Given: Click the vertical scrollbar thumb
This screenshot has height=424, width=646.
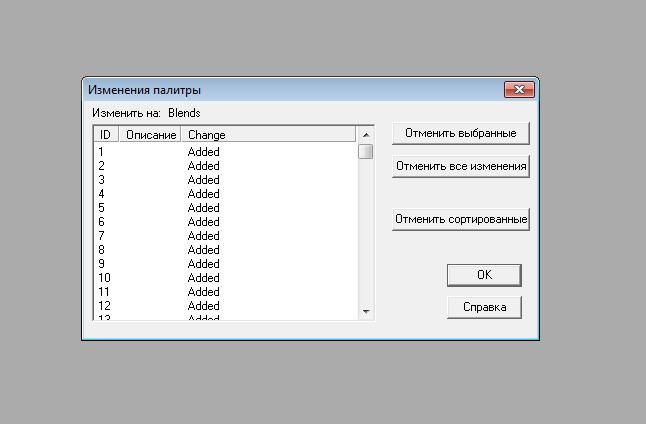Looking at the screenshot, I should pos(366,152).
